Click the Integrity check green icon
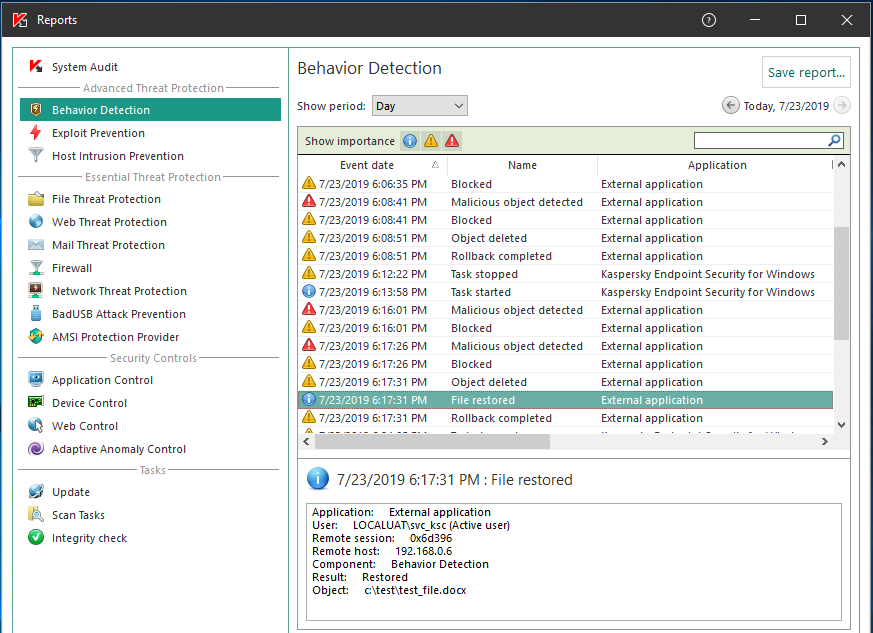The width and height of the screenshot is (873, 633). pos(36,538)
